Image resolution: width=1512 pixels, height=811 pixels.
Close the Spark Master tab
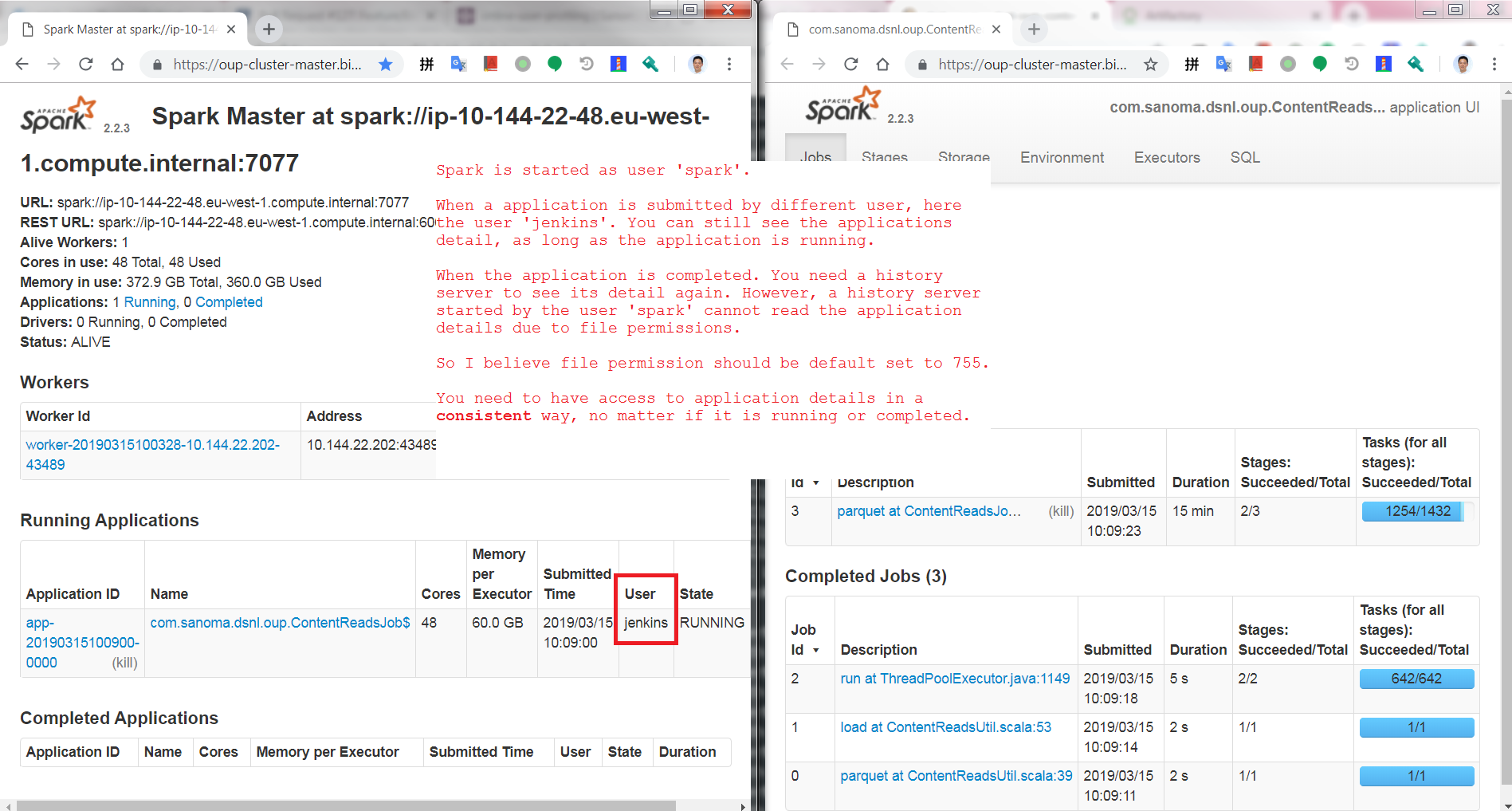231,30
